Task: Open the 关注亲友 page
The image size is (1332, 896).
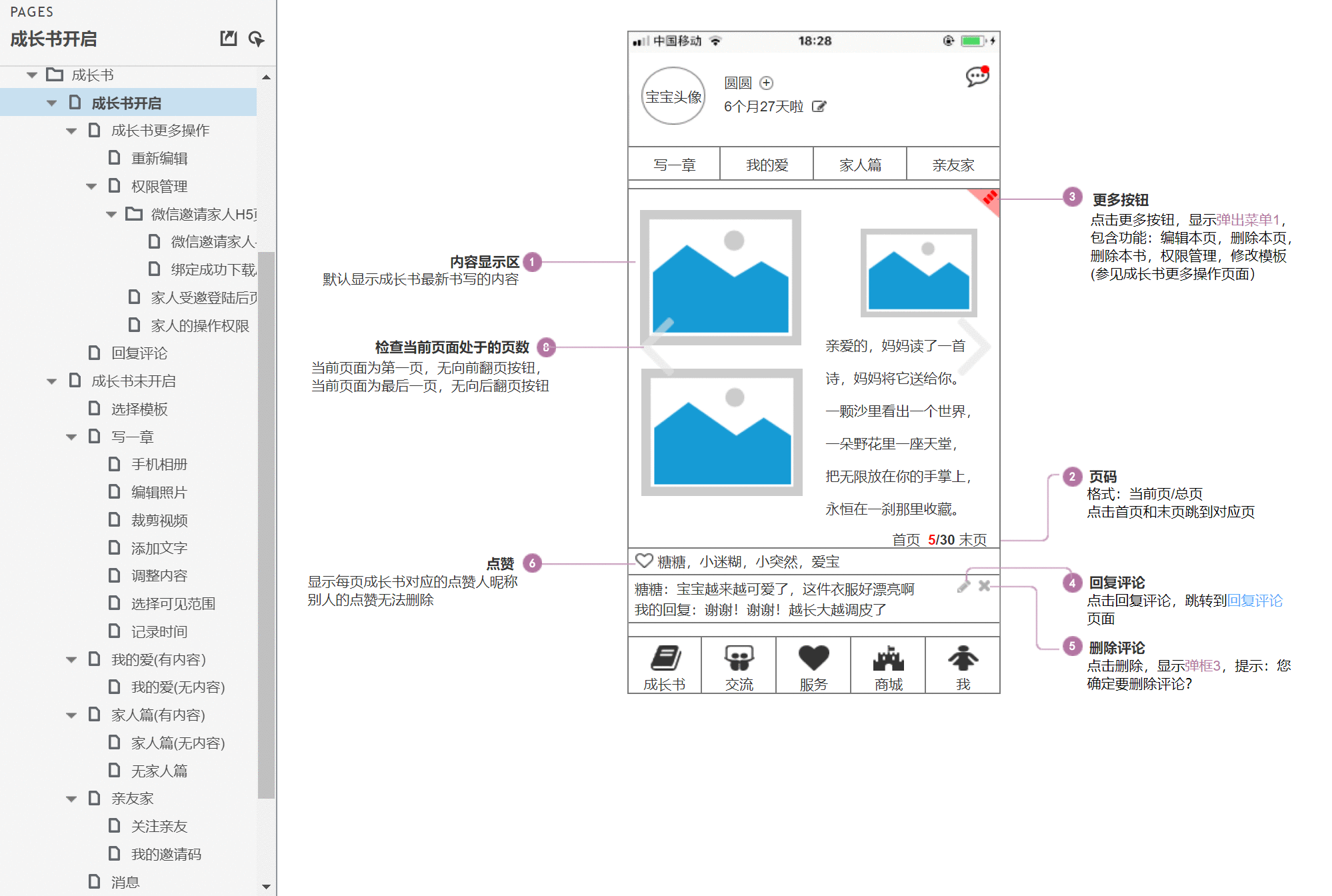Action: [159, 827]
